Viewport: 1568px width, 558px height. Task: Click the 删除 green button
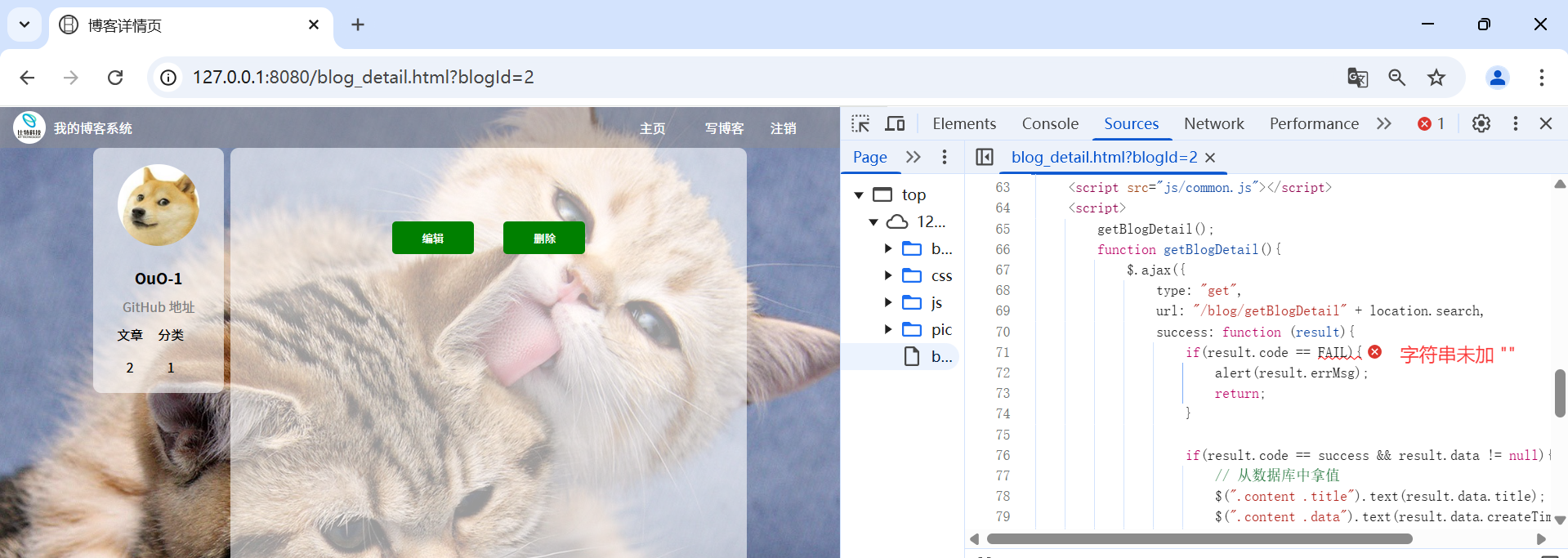[x=544, y=238]
